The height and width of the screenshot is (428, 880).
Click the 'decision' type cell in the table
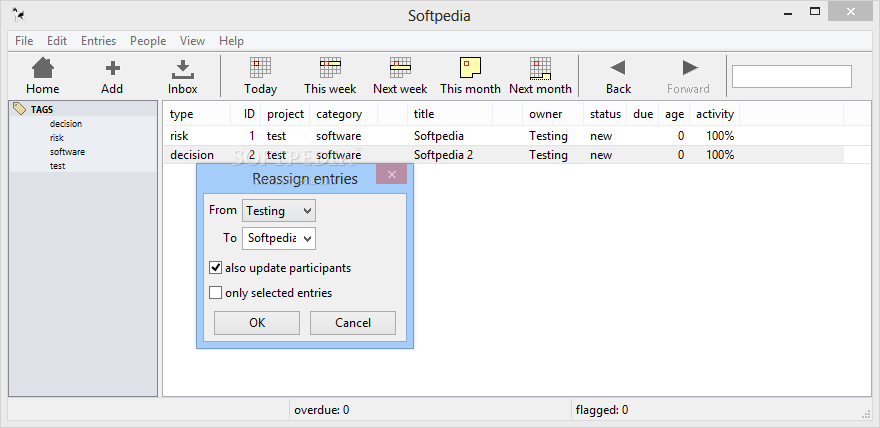click(x=192, y=155)
